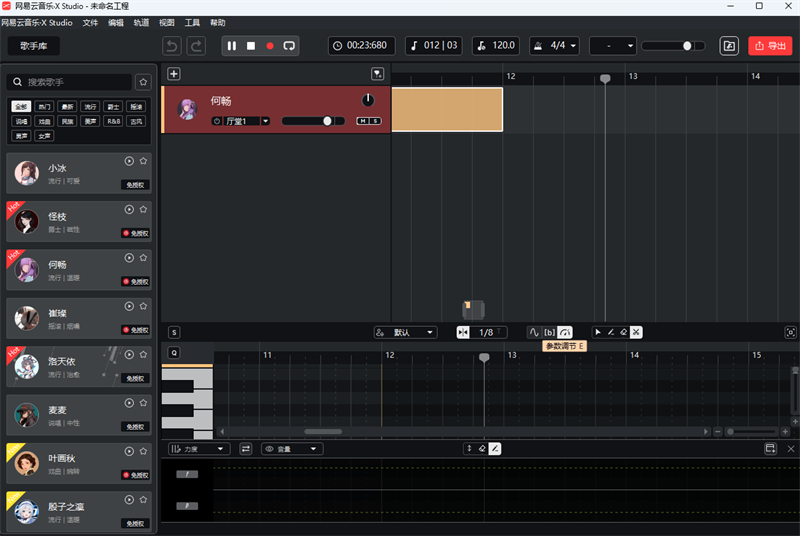Open the 工具 menu
This screenshot has width=800, height=536.
192,22
